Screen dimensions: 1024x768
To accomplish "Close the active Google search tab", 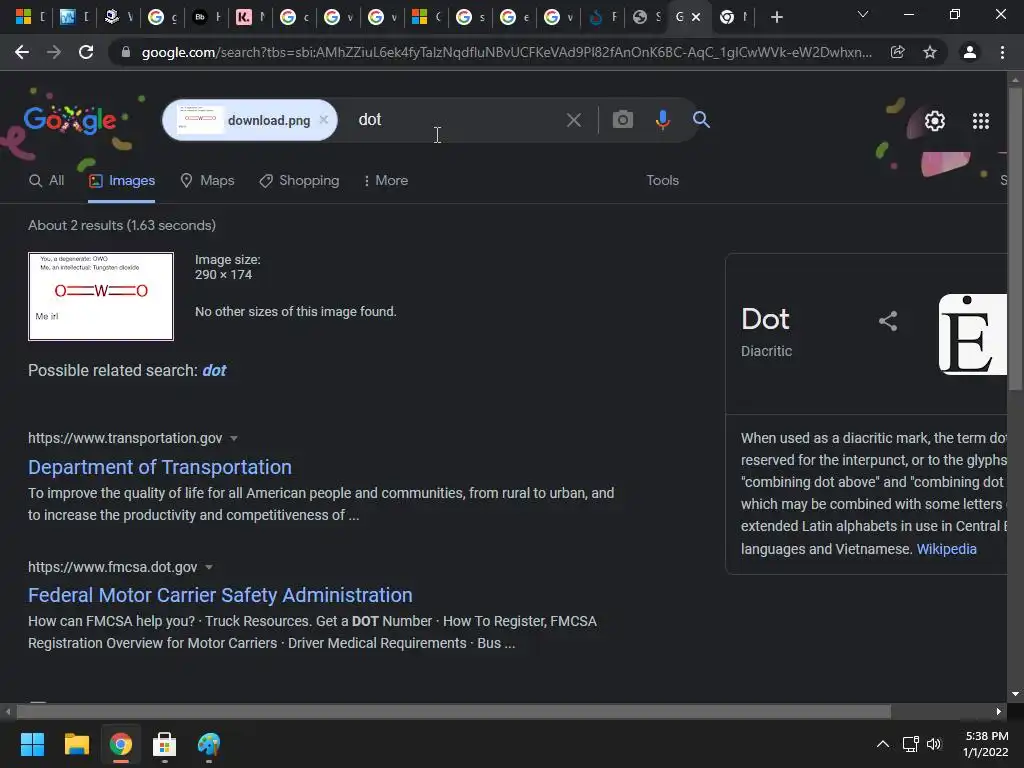I will pos(696,17).
